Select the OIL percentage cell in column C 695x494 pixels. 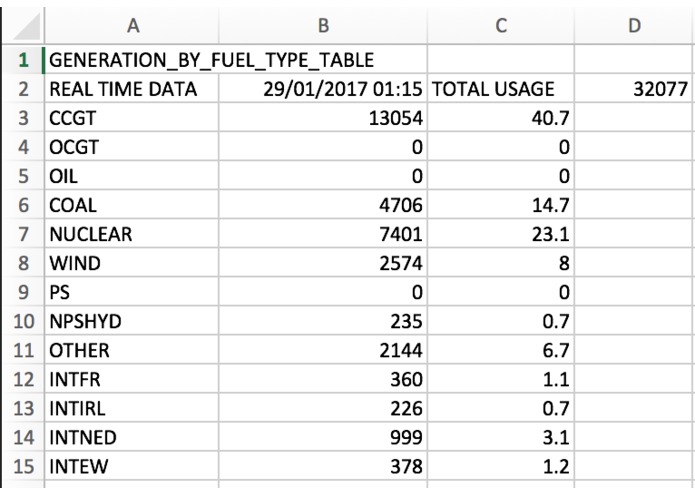[x=501, y=176]
